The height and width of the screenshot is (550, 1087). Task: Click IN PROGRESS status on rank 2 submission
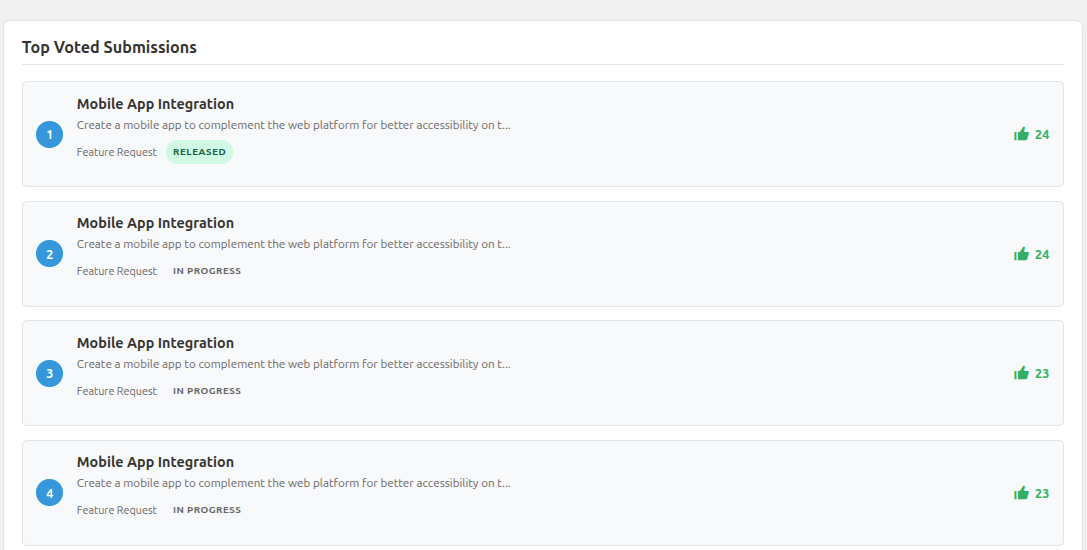pyautogui.click(x=207, y=271)
